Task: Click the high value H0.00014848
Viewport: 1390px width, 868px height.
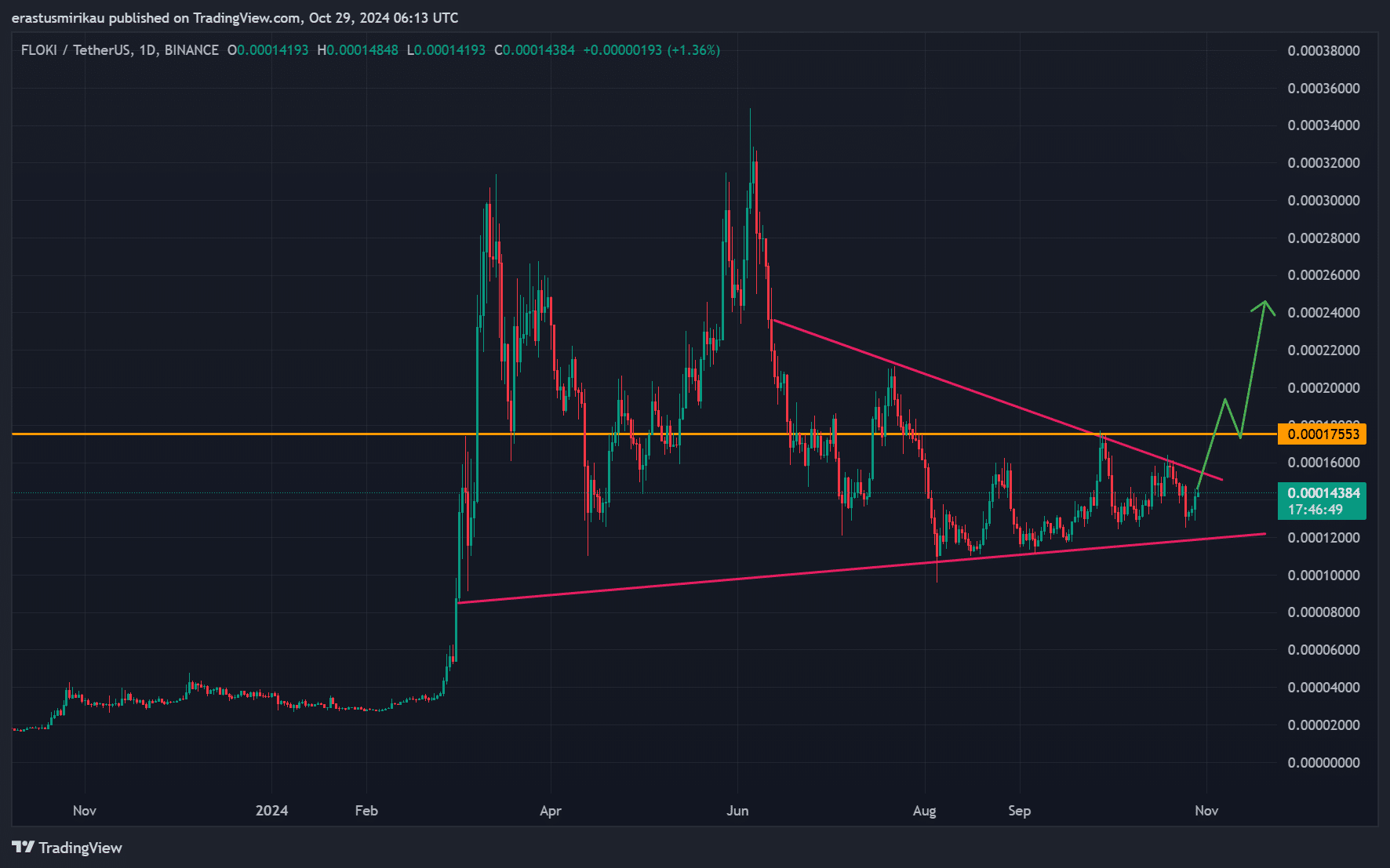Action: point(358,50)
